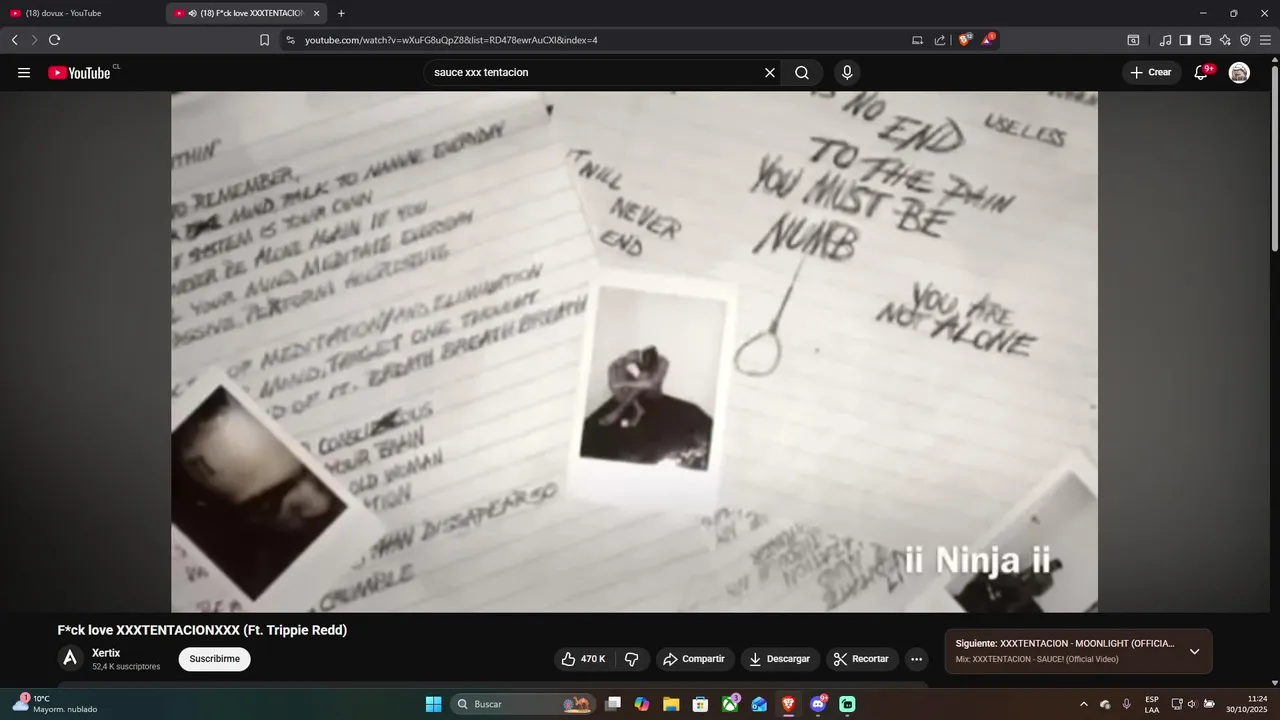Click the taskbar Buscar search box
Screen dimensions: 1280x720
(x=523, y=704)
